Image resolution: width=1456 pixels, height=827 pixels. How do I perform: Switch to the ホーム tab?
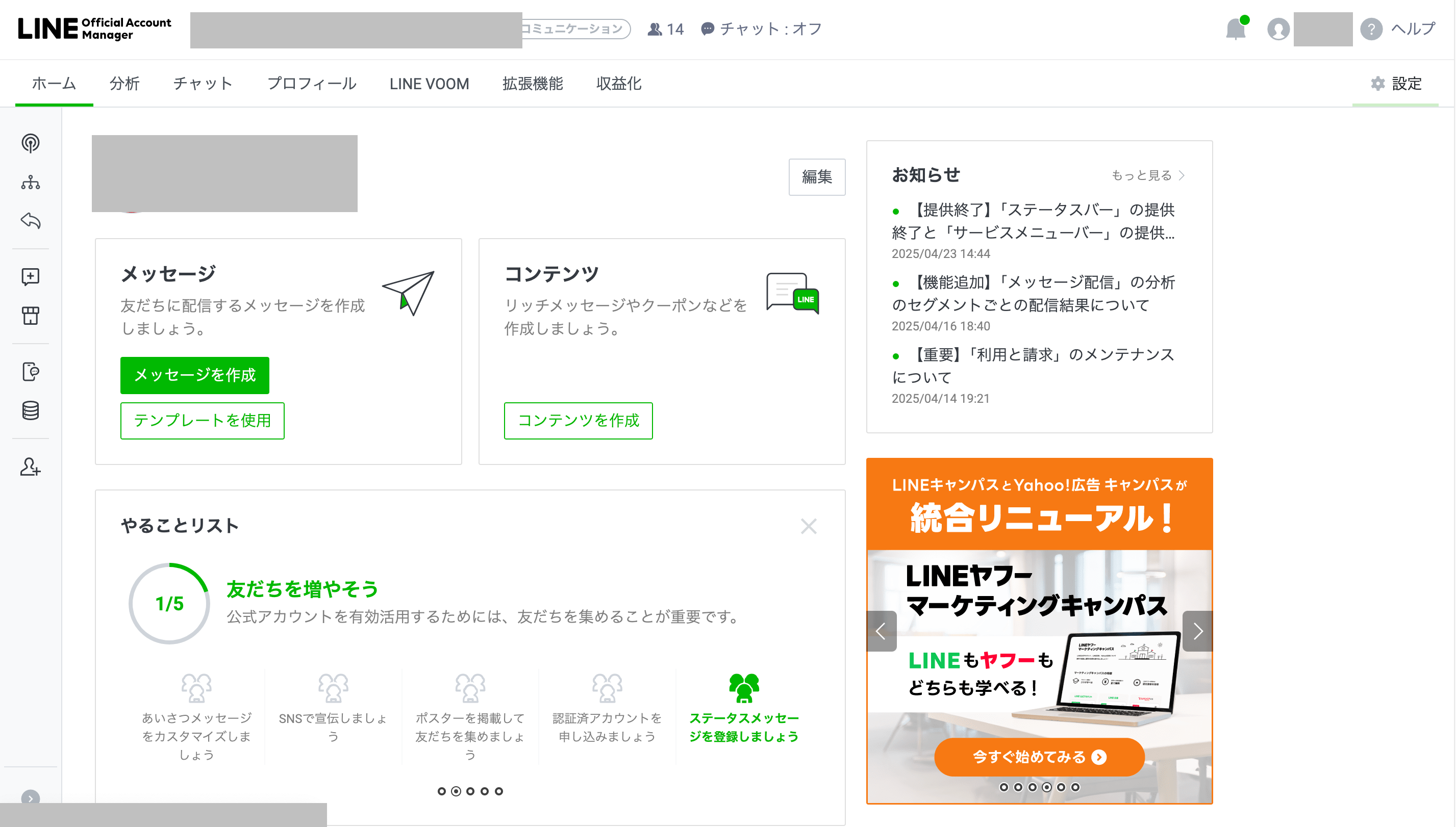(54, 84)
